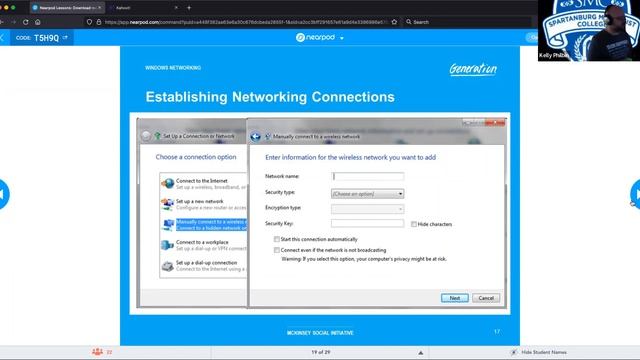Enable Start this connection automatically
Screen dimensions: 640x360
(277, 239)
